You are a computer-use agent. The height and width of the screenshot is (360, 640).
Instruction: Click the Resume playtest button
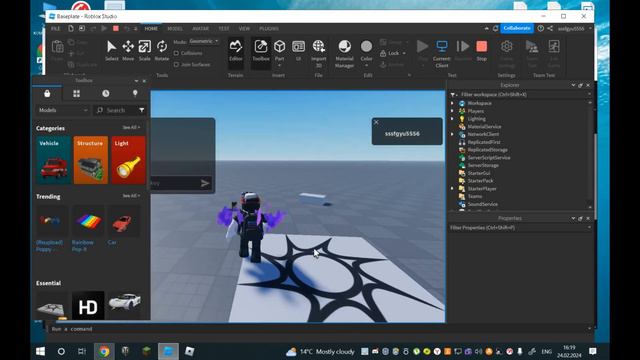click(462, 50)
